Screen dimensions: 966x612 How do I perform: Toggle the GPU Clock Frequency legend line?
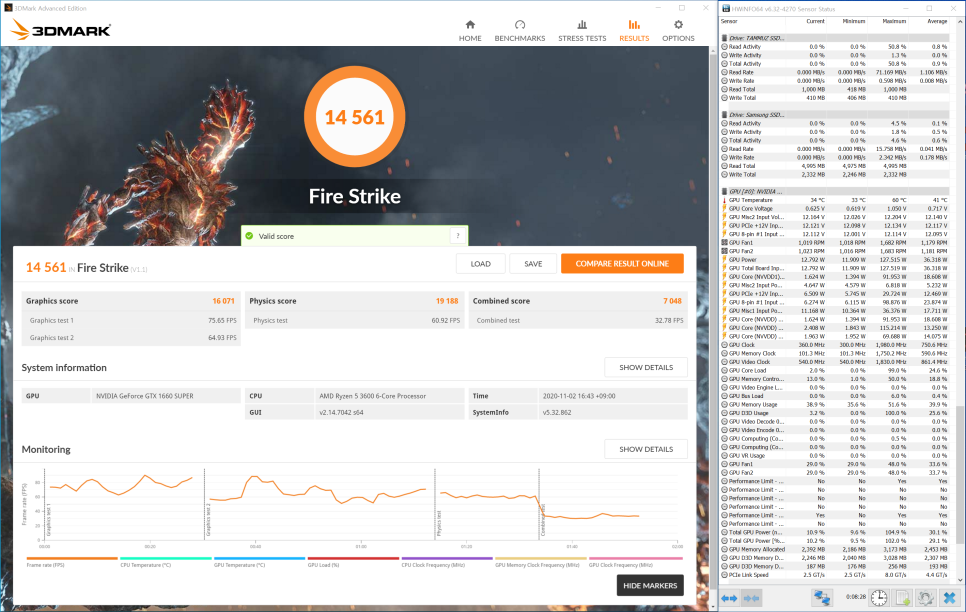click(635, 562)
